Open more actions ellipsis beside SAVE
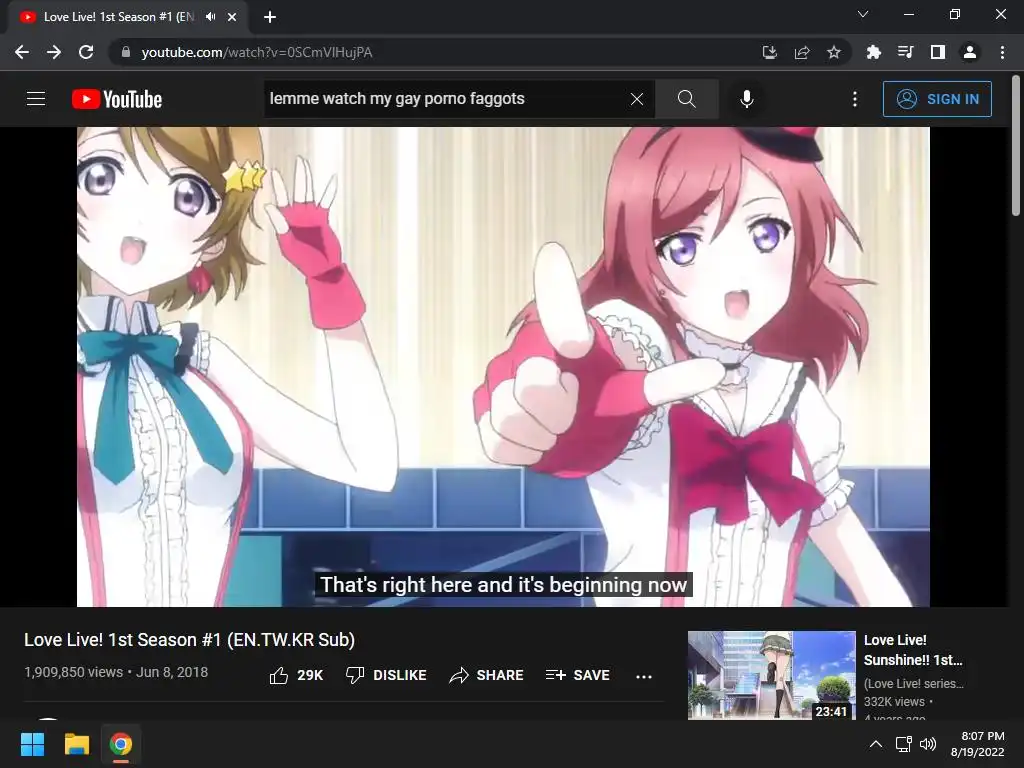Screen dimensions: 1024x768 point(644,677)
